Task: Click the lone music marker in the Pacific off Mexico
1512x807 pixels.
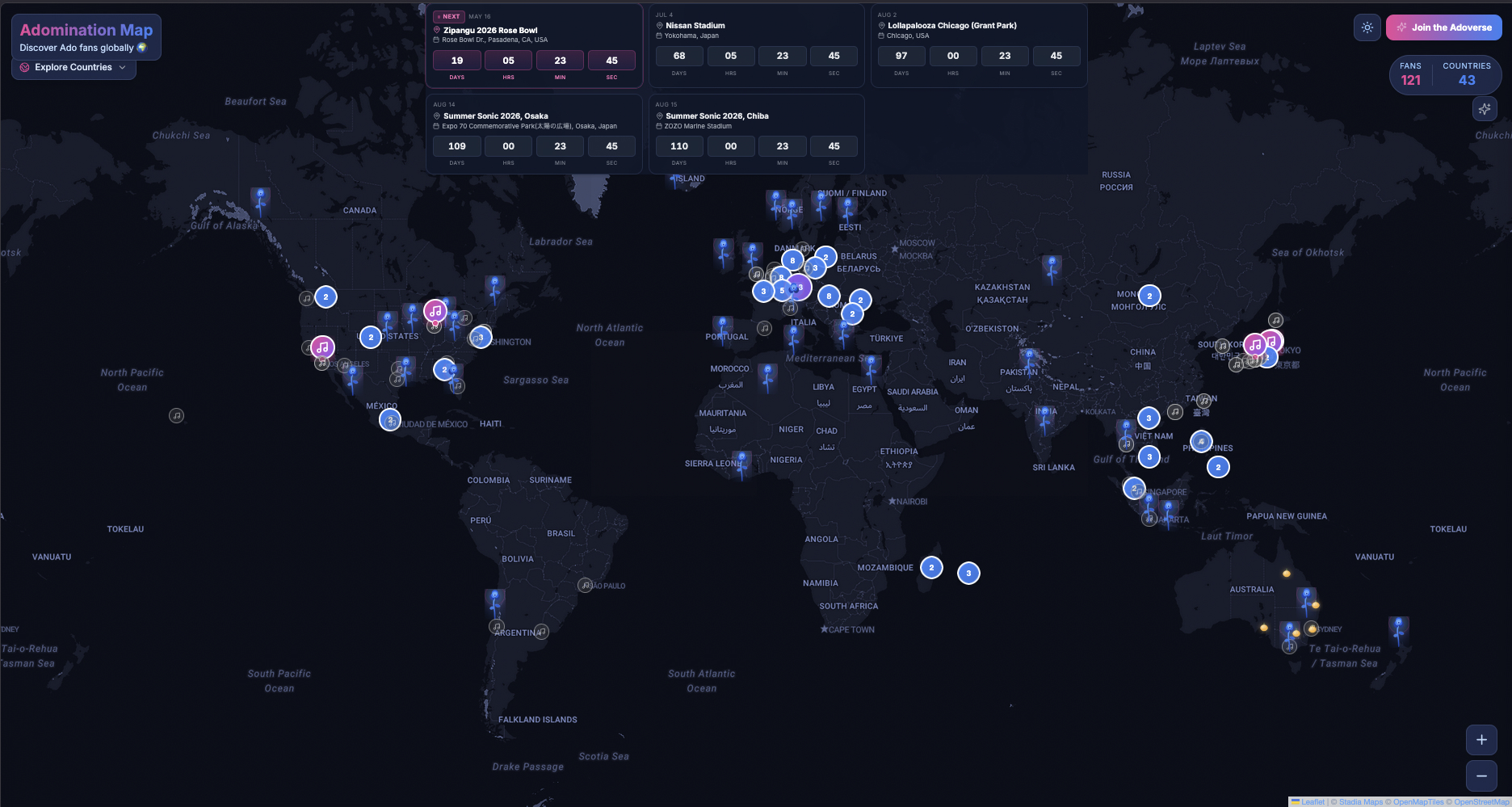Action: [176, 416]
